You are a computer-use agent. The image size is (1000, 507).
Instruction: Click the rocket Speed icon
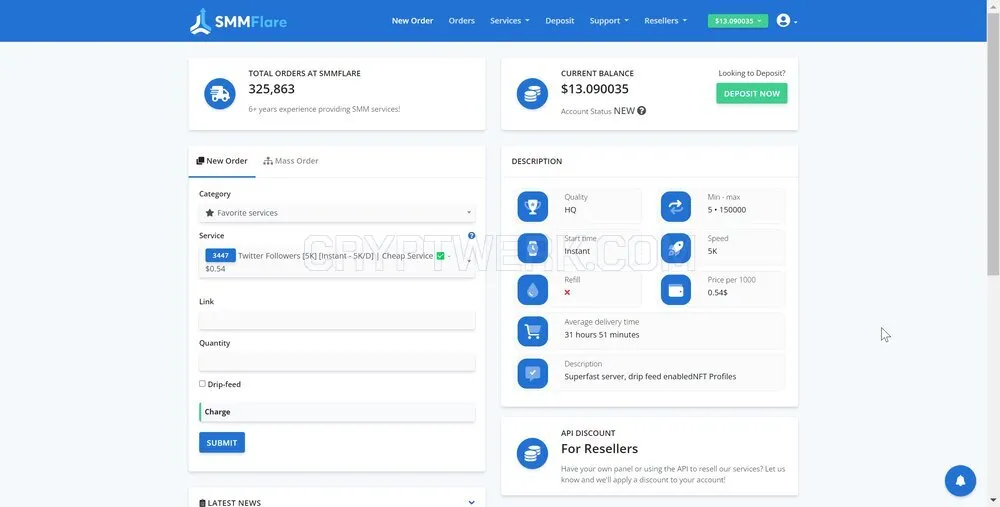click(676, 248)
